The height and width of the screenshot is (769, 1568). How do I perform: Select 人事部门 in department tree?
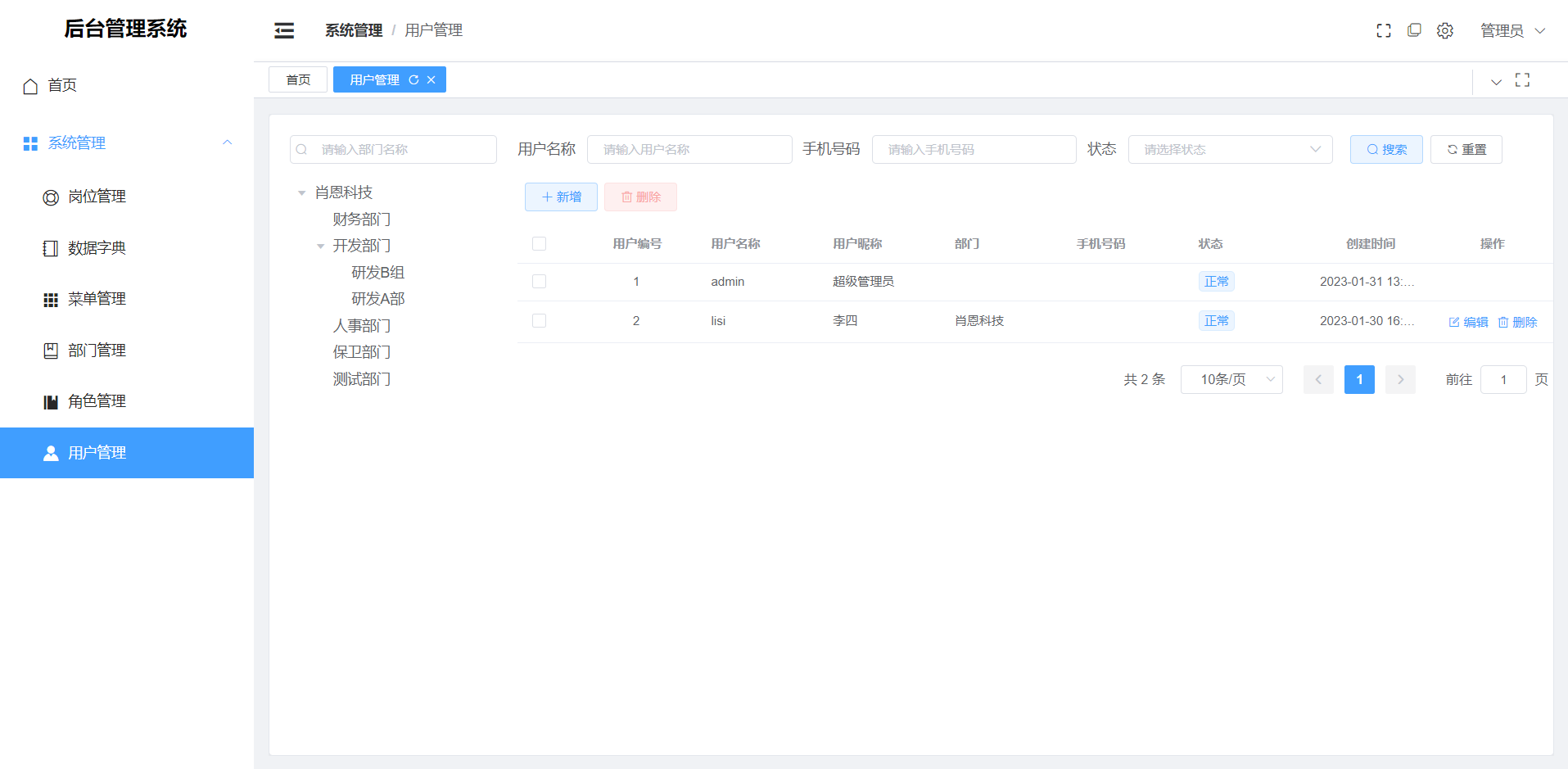click(x=361, y=326)
